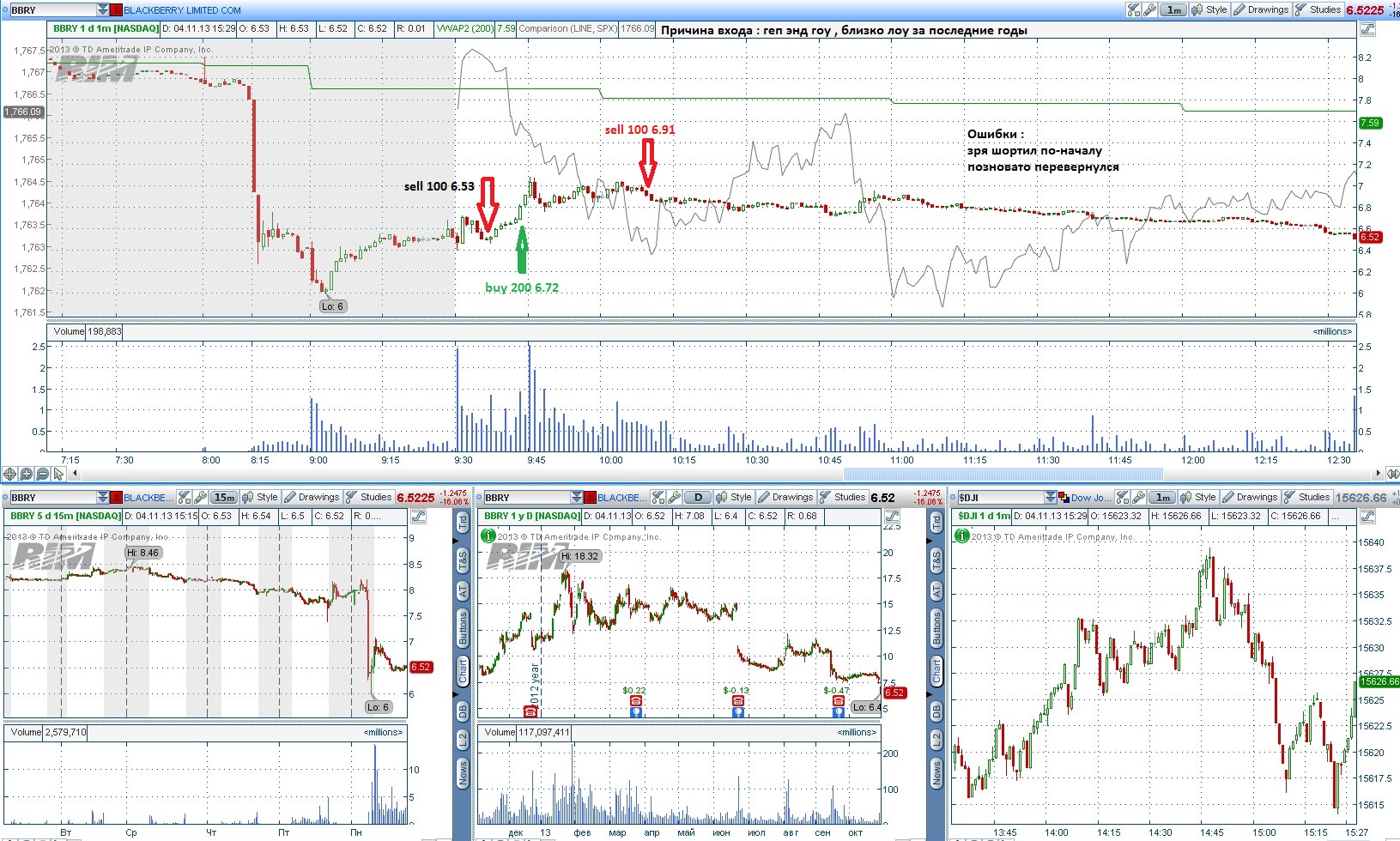Click the $-0.13 earnings marker on the daily chart
This screenshot has width=1400, height=841.
(737, 701)
